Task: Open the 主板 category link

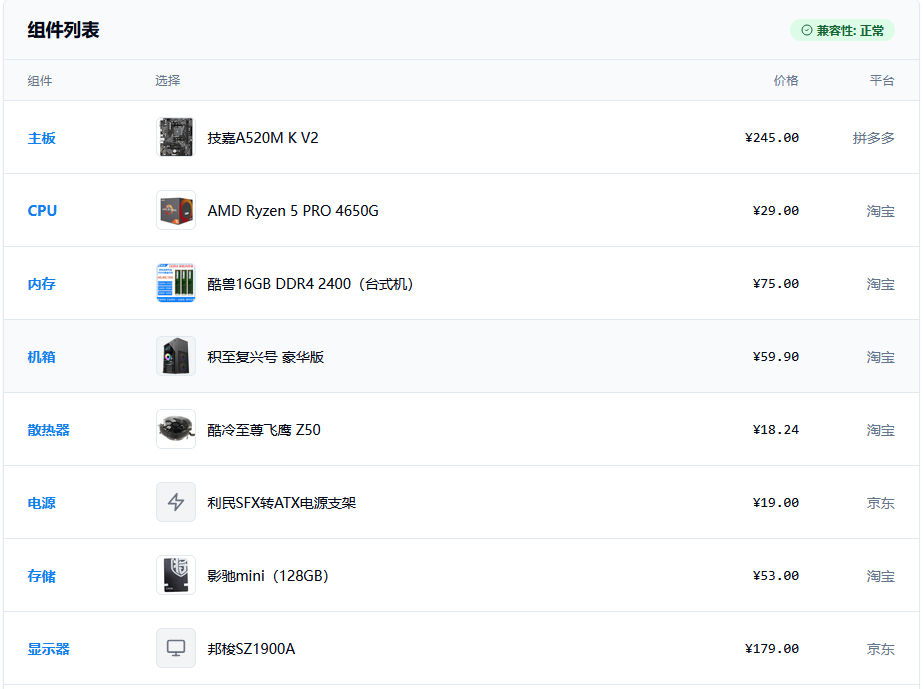Action: coord(42,138)
